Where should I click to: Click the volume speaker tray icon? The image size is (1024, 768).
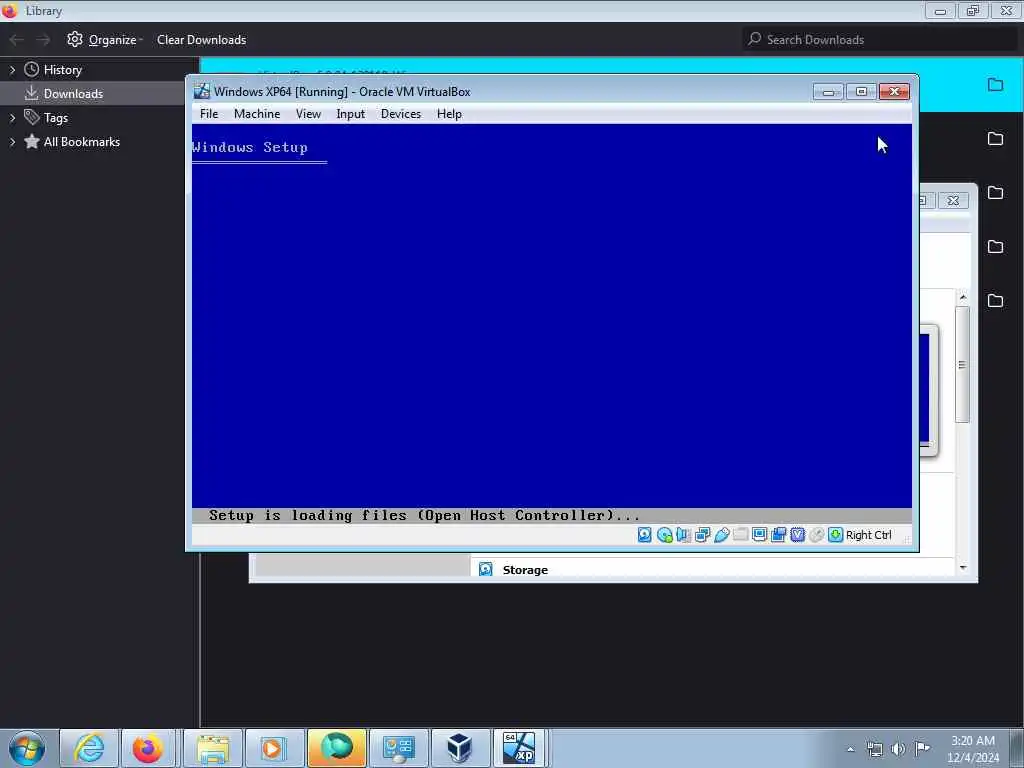click(x=898, y=749)
